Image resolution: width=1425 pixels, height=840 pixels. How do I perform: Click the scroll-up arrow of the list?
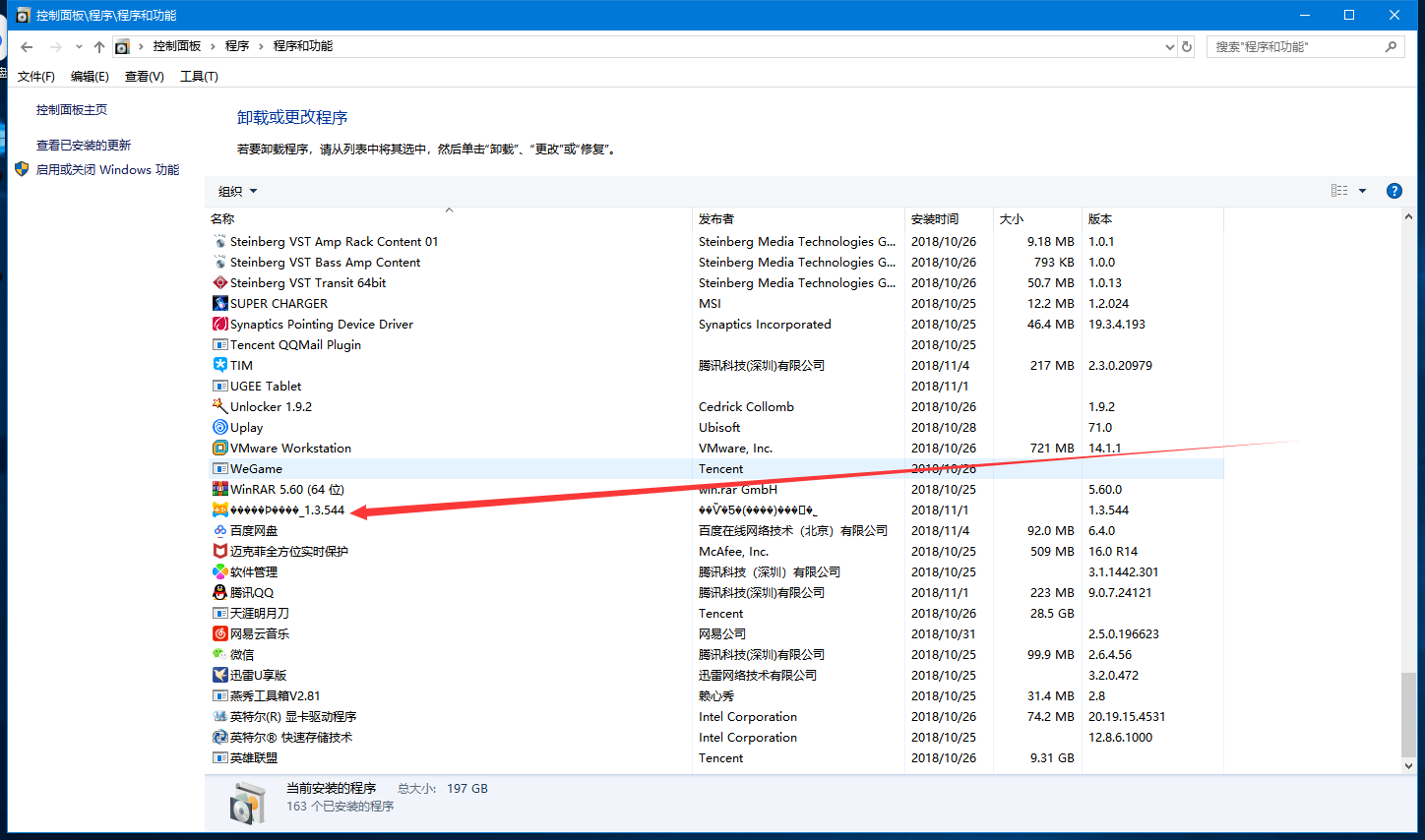pyautogui.click(x=1408, y=217)
